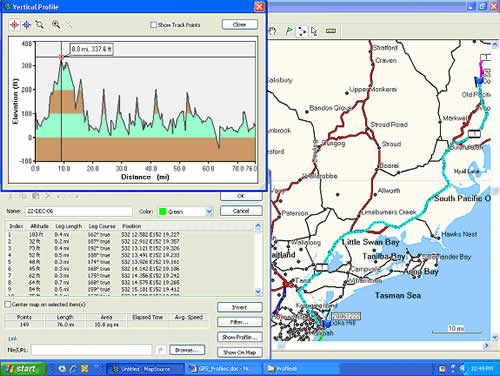Click the red marker on elevation profile
500x376 pixels.
click(x=61, y=57)
